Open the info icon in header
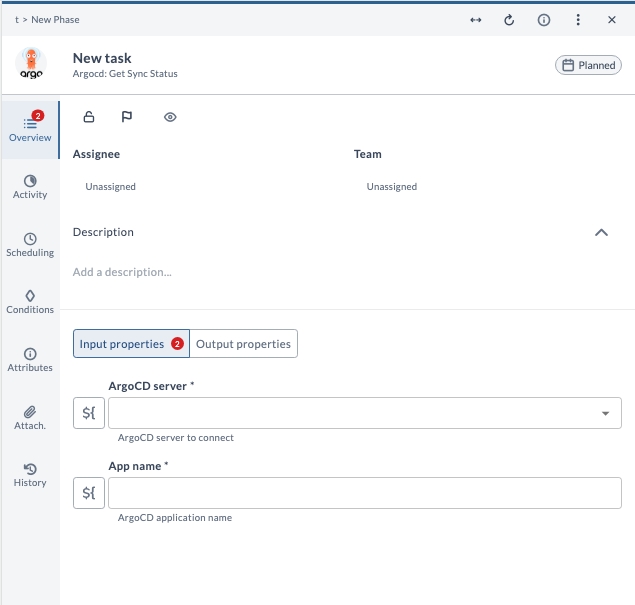 (x=544, y=20)
